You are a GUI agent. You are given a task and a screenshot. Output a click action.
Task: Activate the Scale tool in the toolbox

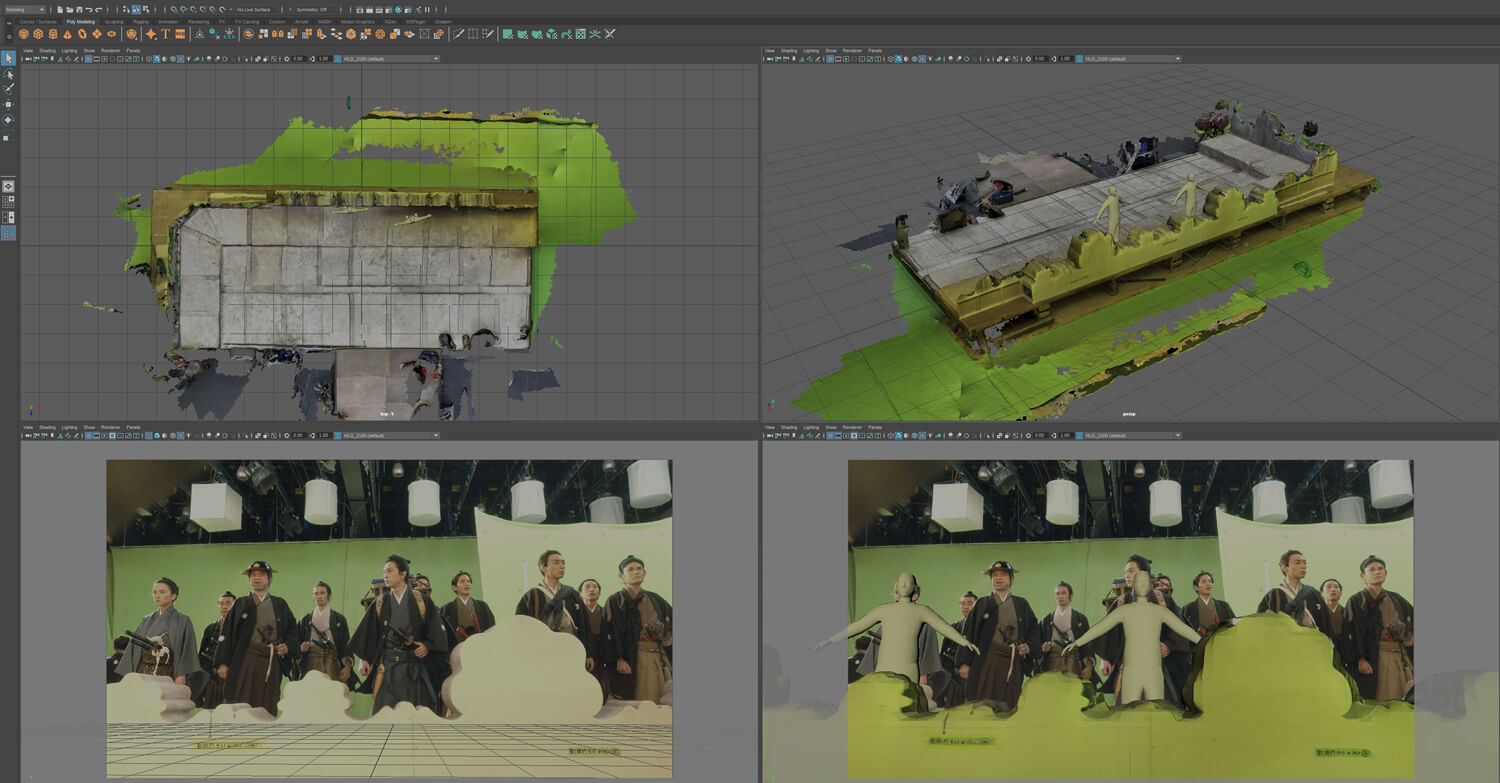(x=8, y=136)
